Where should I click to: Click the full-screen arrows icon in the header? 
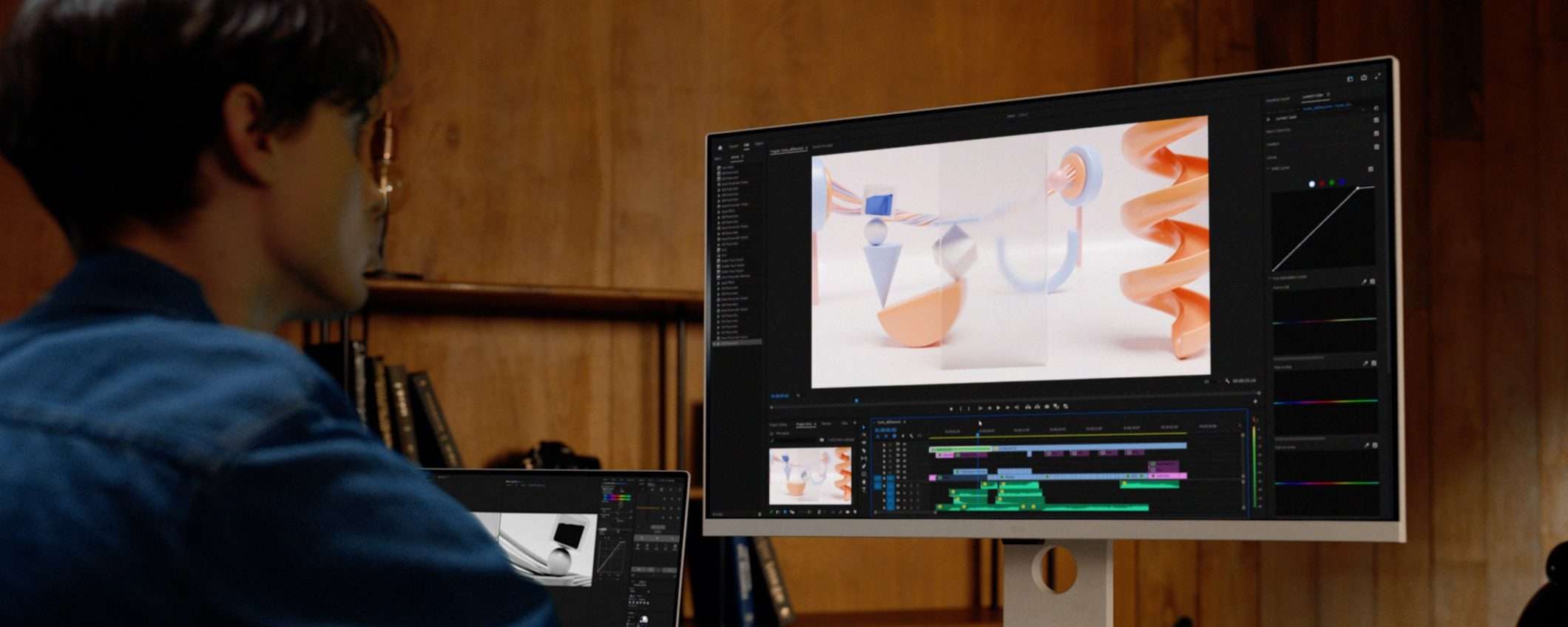pos(1378,76)
